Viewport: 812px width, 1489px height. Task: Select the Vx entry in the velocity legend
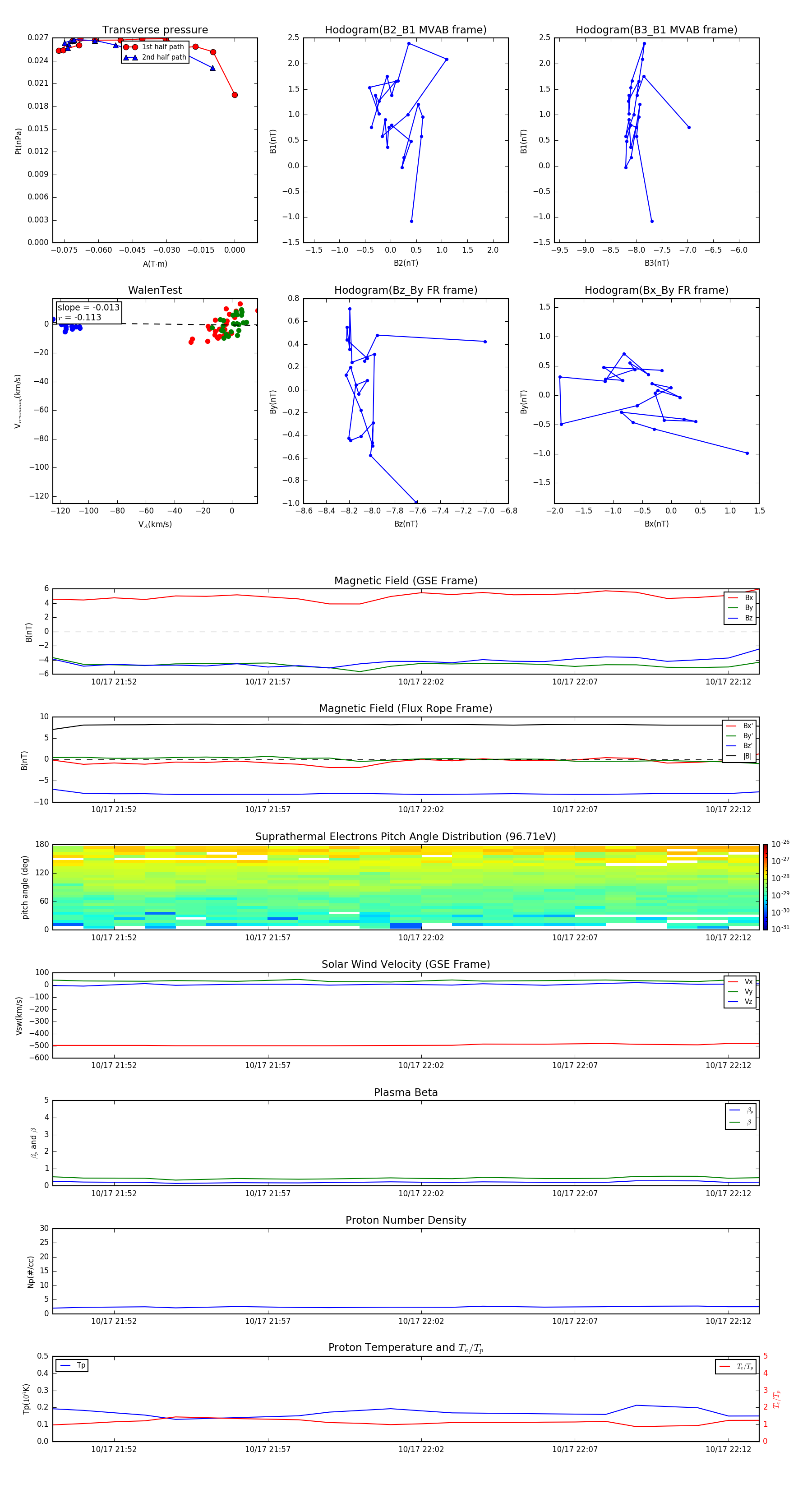[x=740, y=981]
